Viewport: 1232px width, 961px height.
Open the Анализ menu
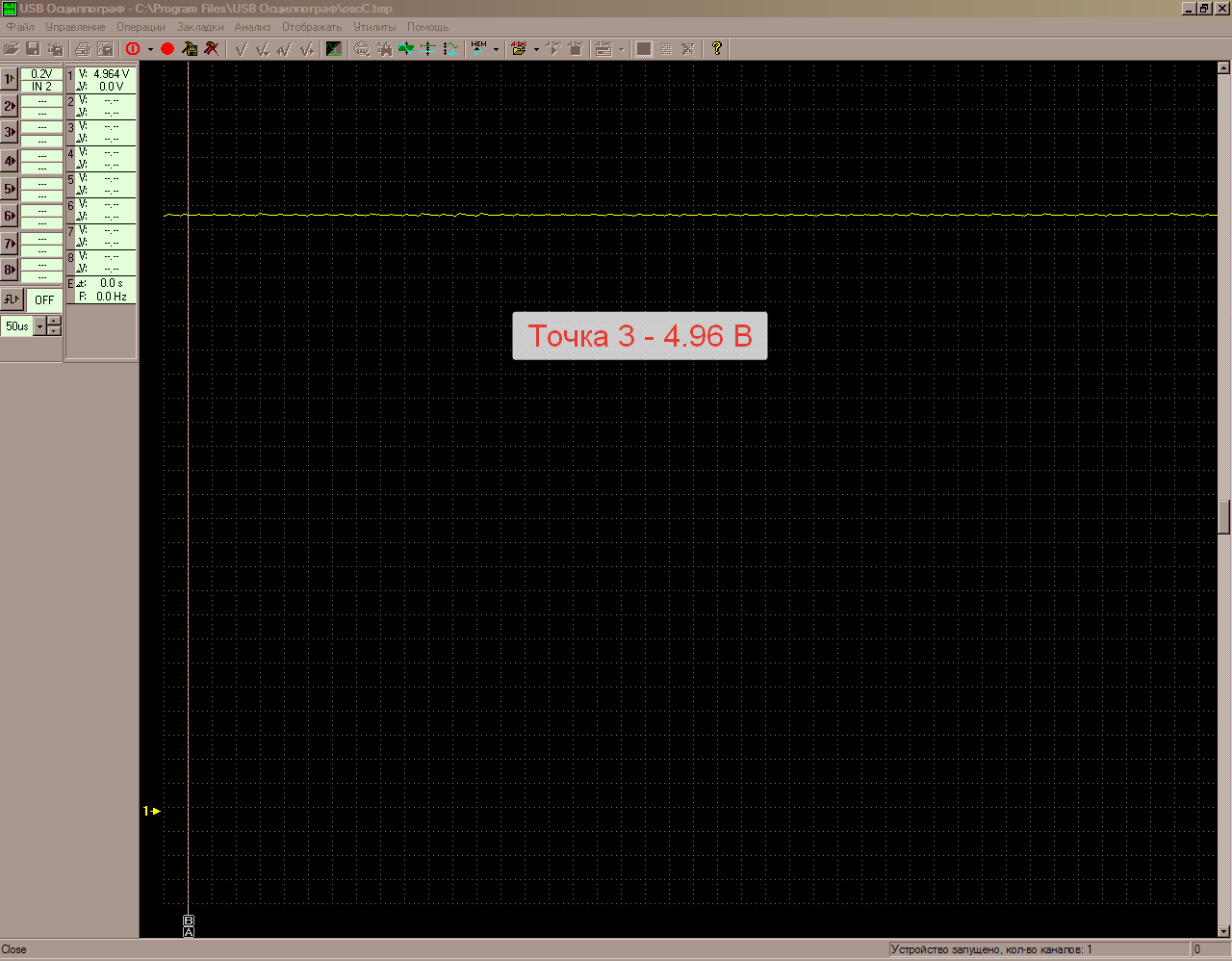click(x=252, y=27)
